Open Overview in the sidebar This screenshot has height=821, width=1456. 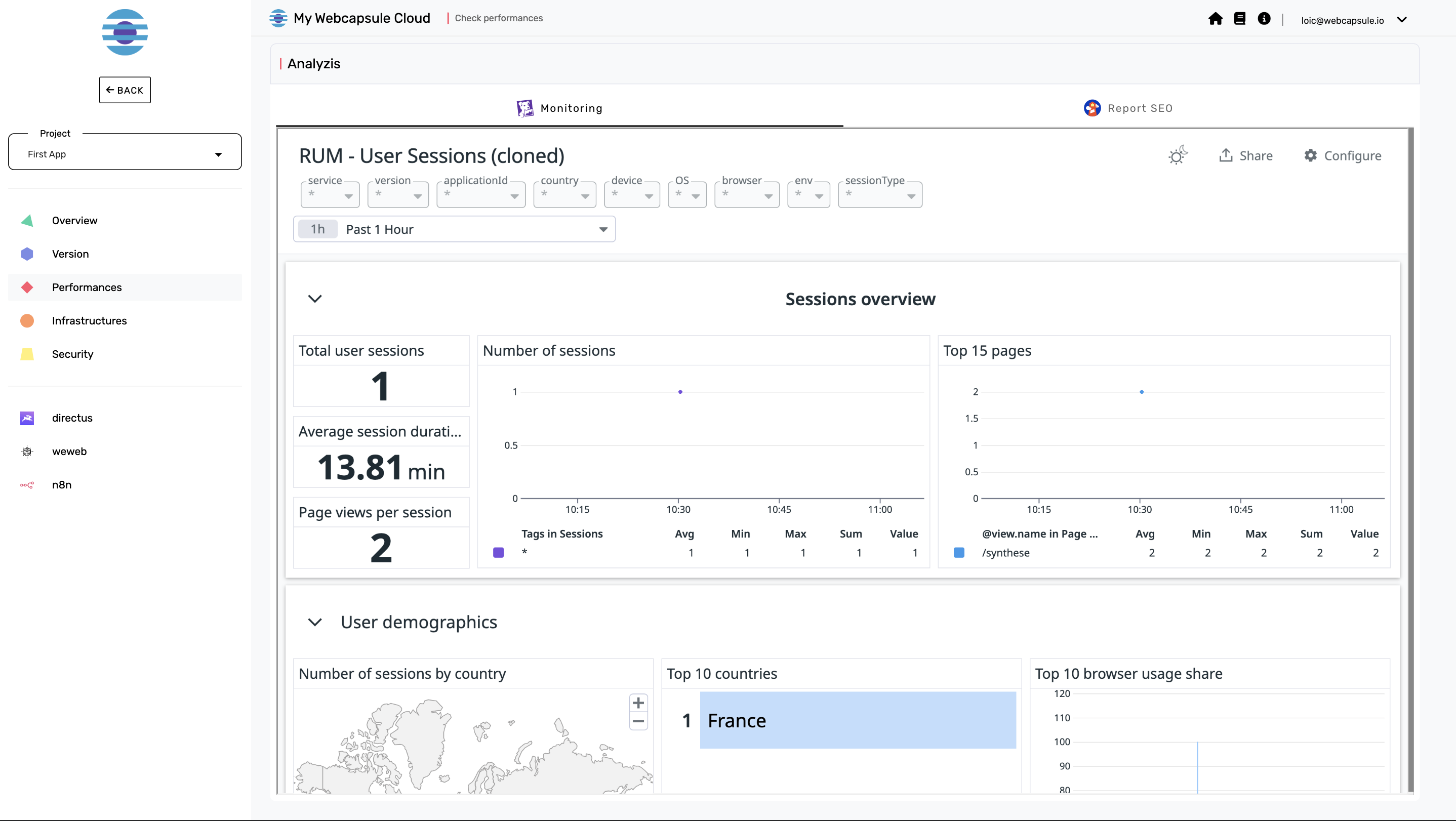coord(125,220)
